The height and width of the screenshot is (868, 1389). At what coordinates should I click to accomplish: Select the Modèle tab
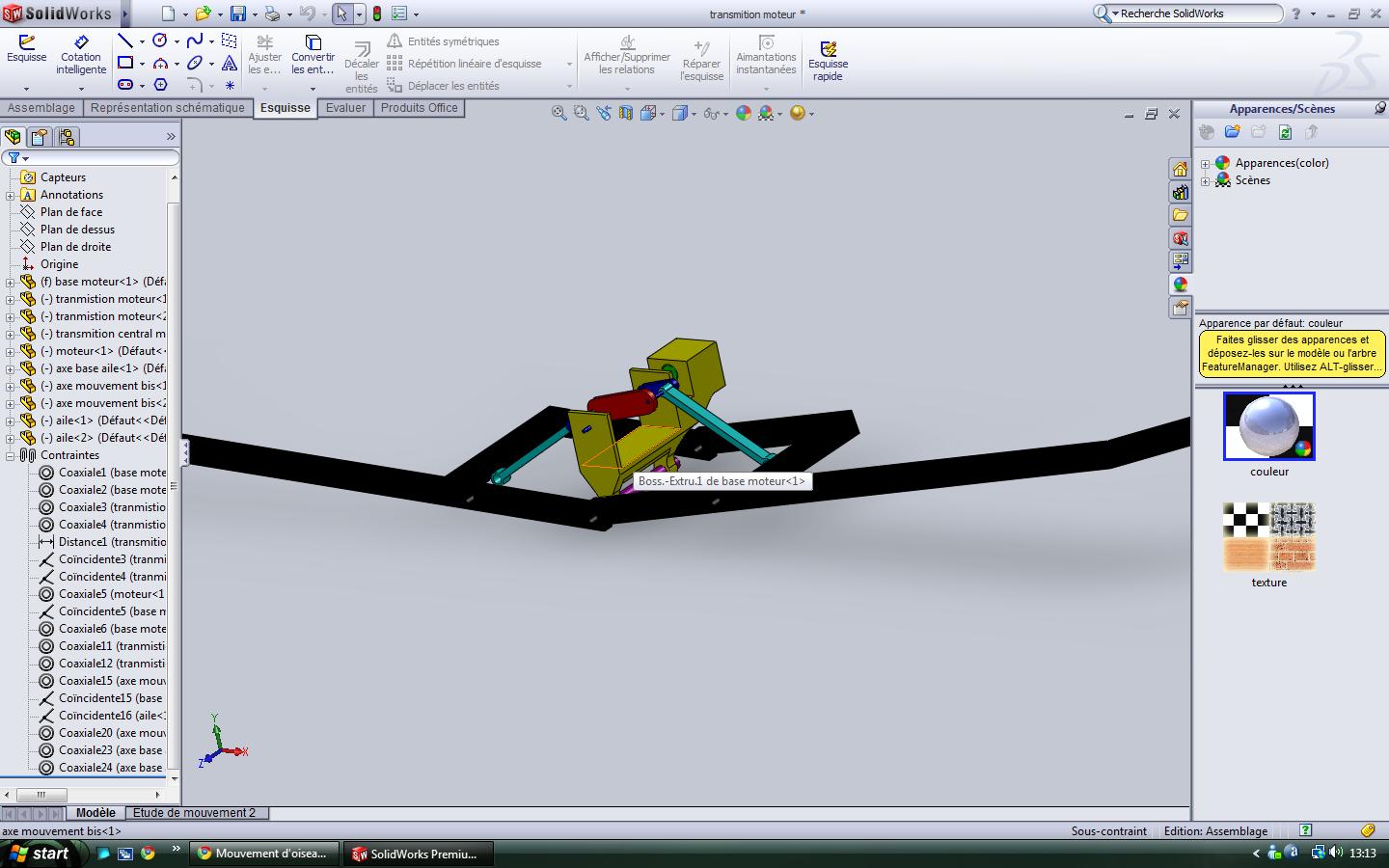tap(95, 813)
